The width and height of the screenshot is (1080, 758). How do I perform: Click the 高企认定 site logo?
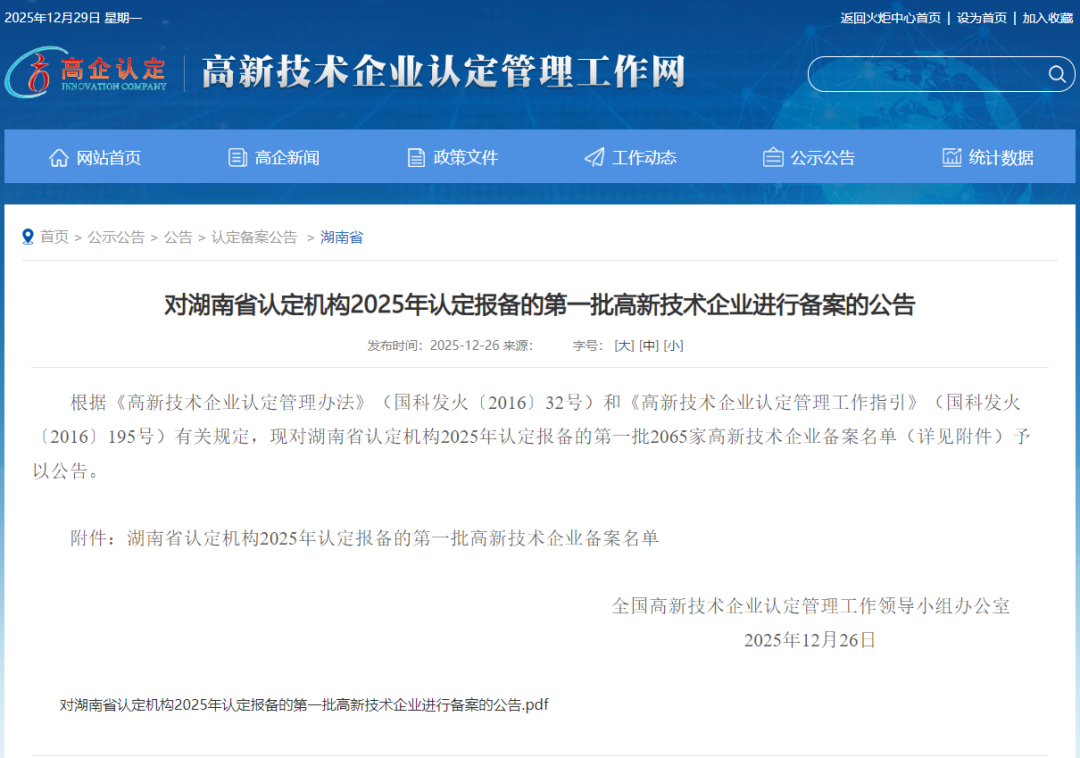[88, 73]
